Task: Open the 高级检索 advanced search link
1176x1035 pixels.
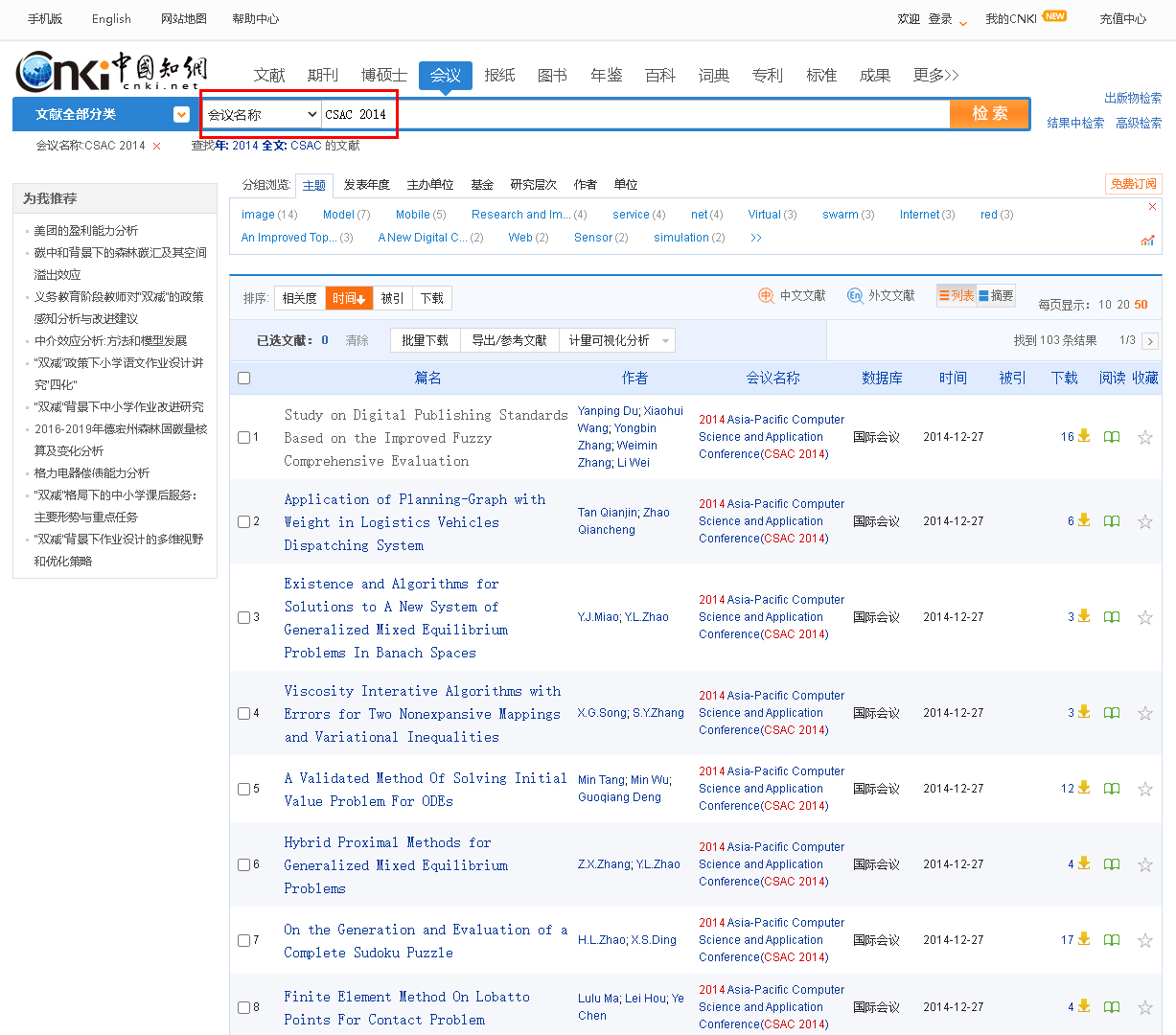Action: (x=1139, y=123)
